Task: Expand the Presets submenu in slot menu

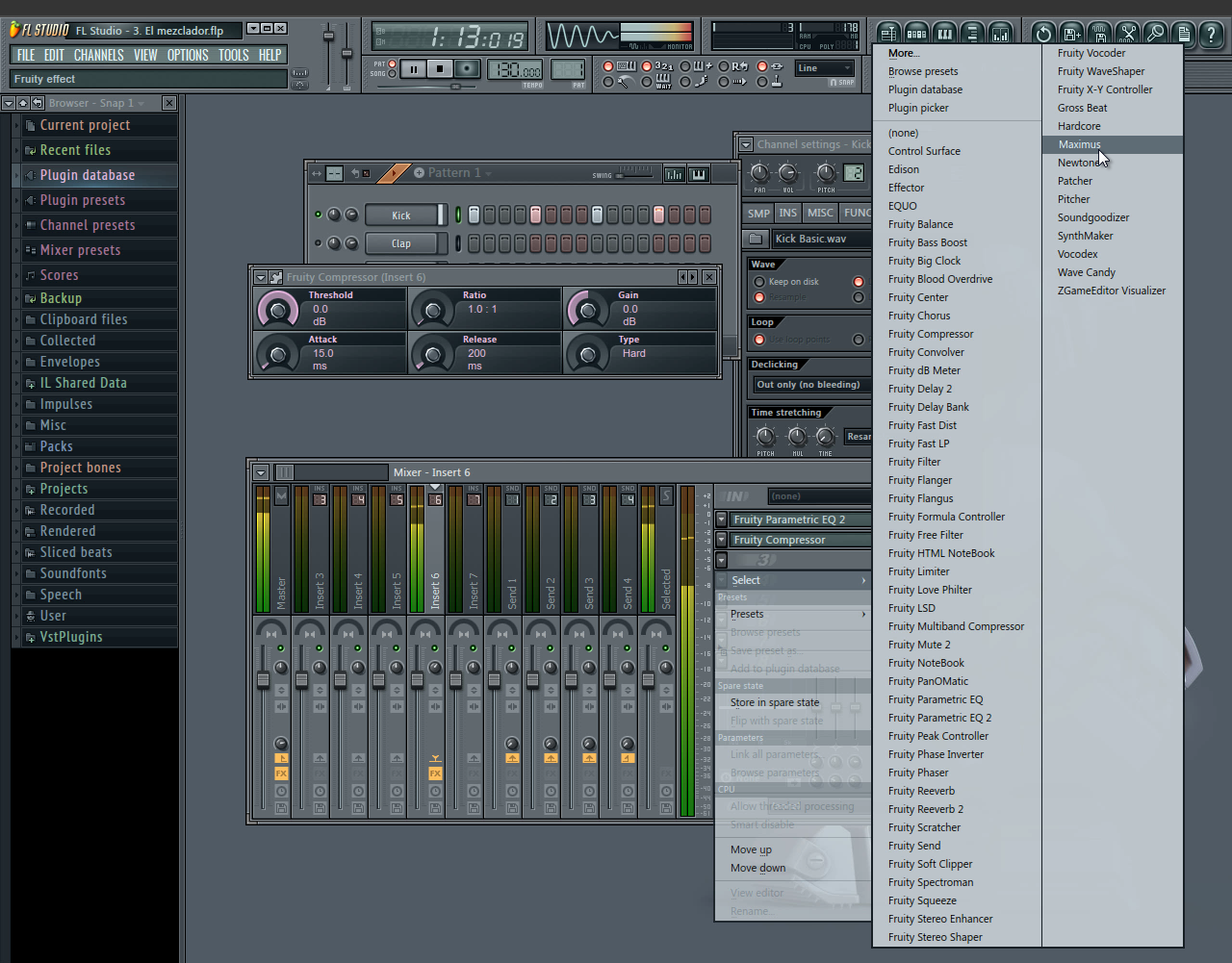Action: point(793,614)
